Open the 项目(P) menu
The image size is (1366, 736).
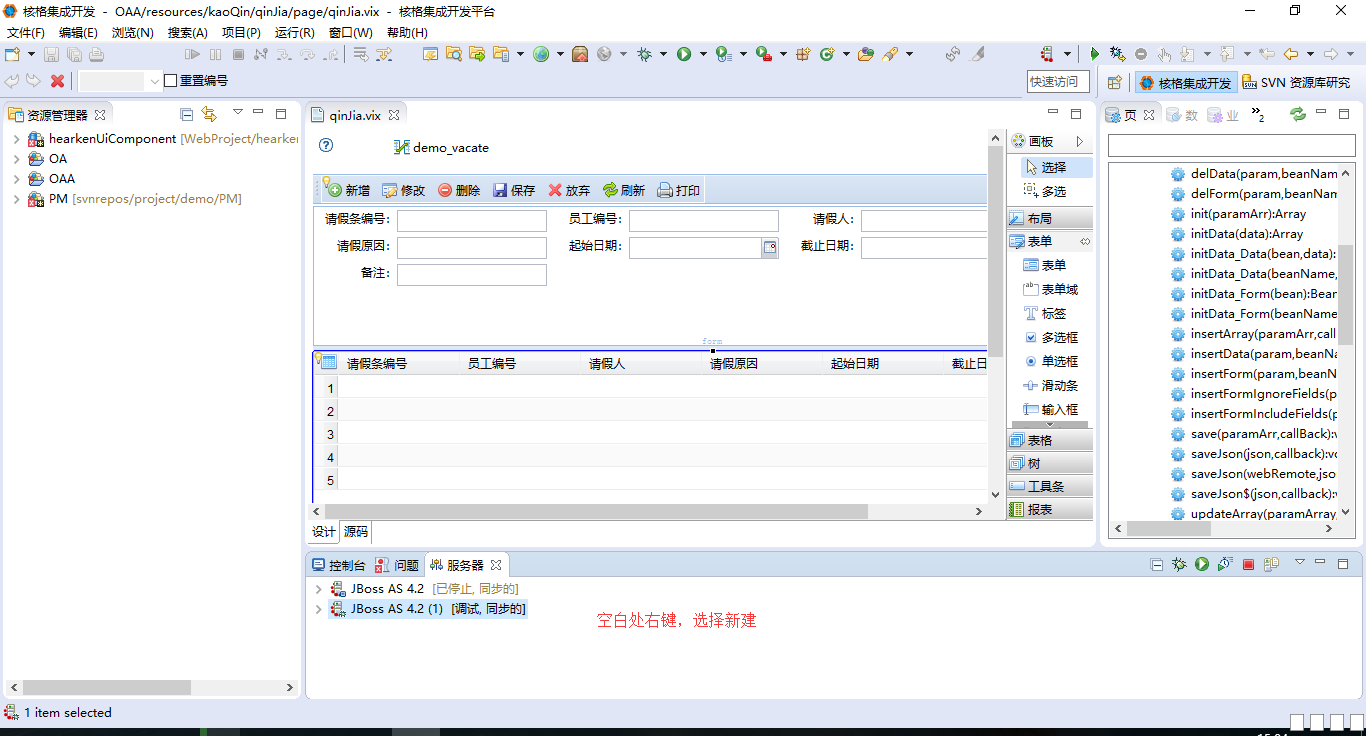(x=240, y=32)
